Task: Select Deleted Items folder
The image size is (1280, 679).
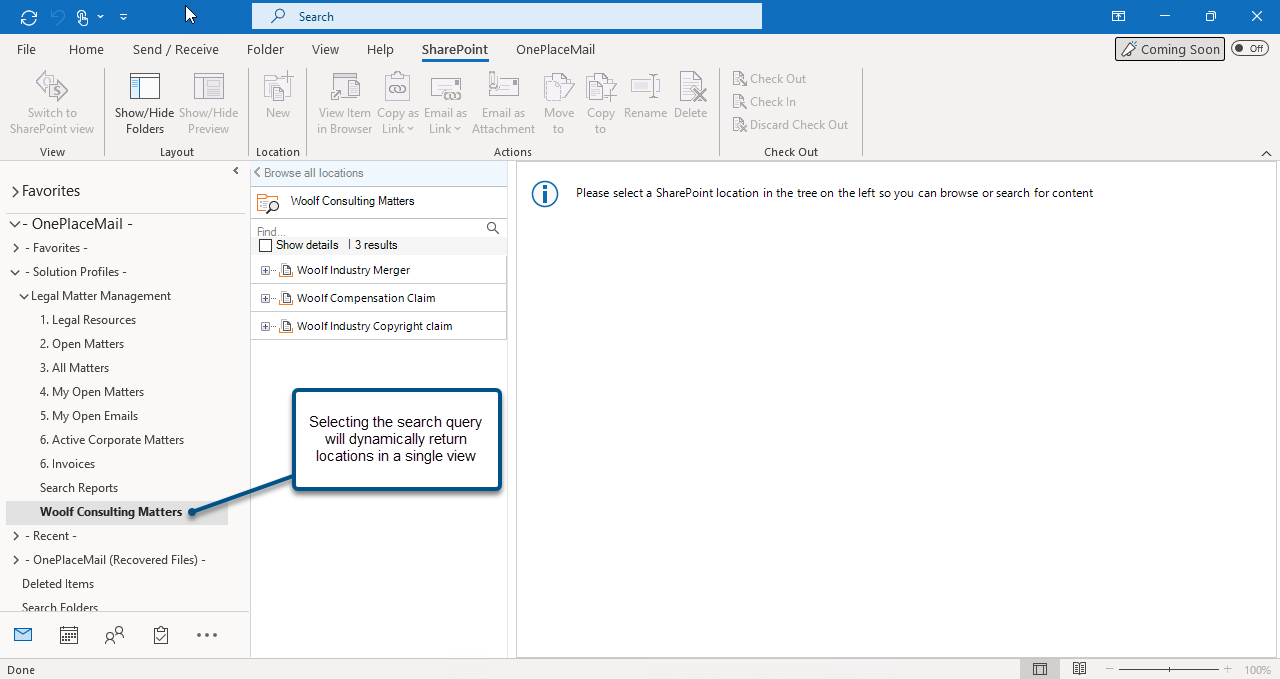Action: (x=58, y=584)
